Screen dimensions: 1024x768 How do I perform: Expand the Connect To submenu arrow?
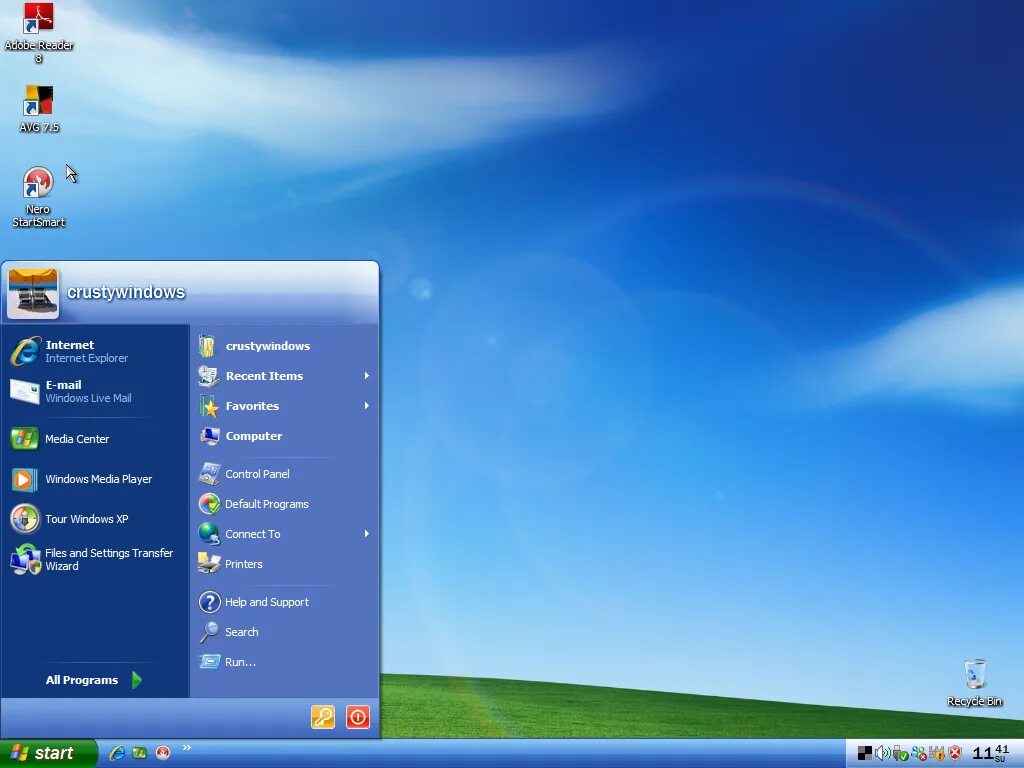[366, 534]
